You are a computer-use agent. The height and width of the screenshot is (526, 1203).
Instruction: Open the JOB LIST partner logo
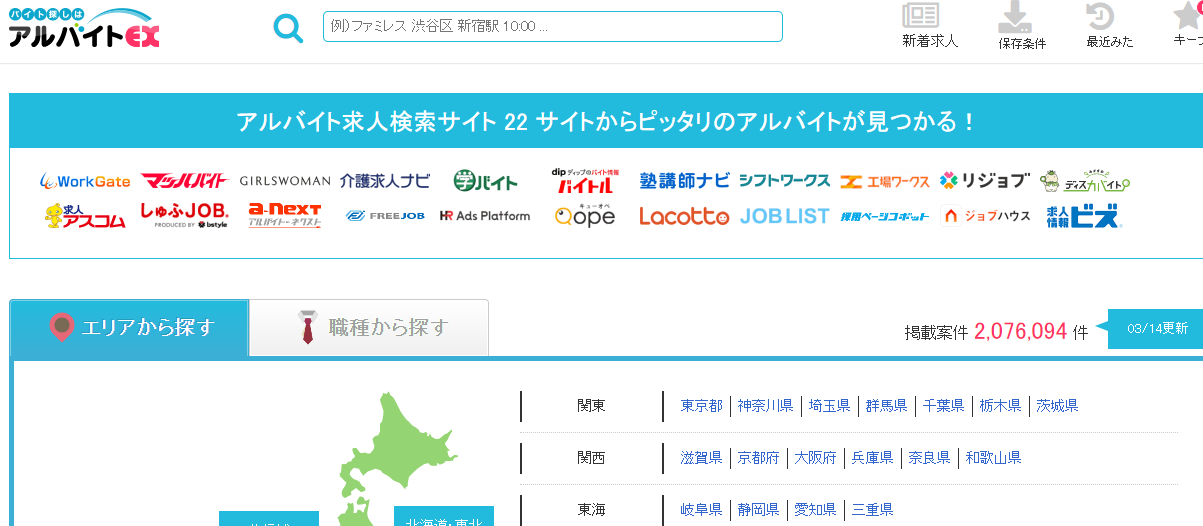click(785, 216)
